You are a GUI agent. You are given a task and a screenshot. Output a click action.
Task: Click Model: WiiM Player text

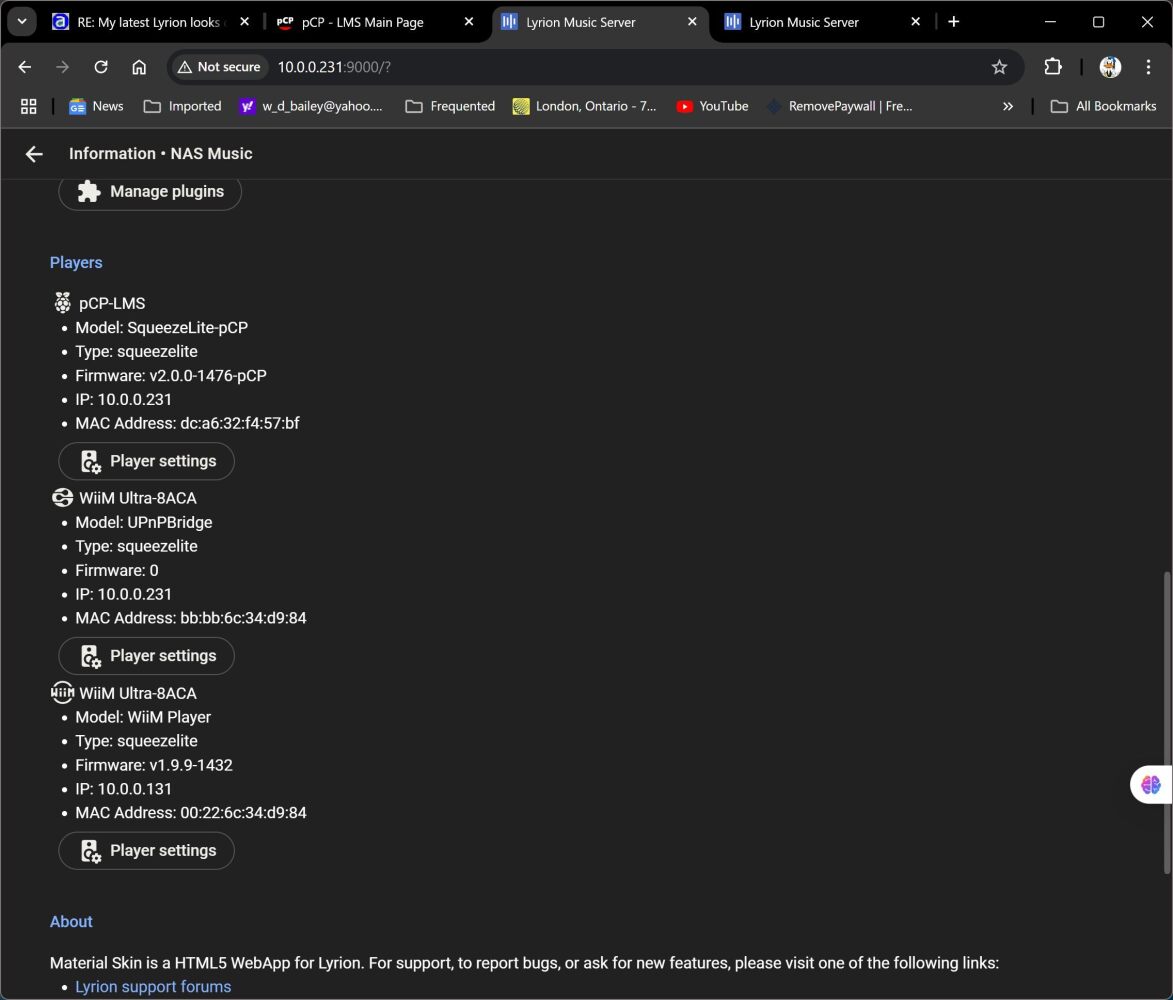(x=143, y=717)
